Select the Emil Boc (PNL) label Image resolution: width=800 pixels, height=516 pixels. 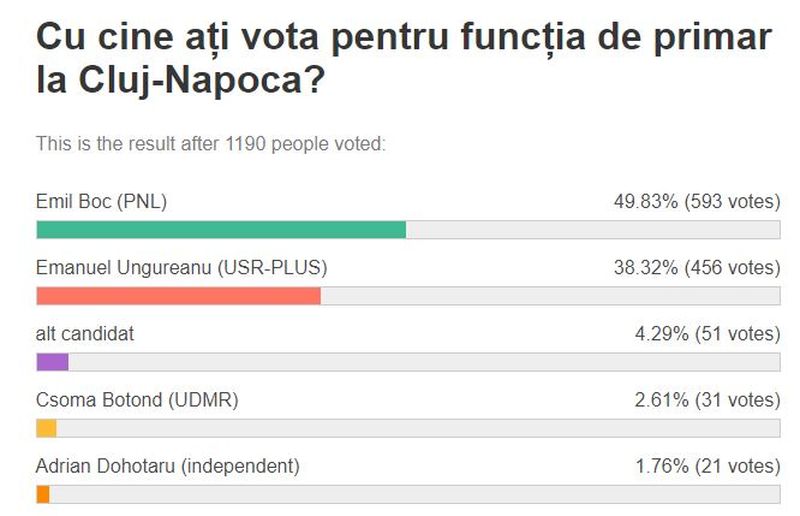pos(101,202)
